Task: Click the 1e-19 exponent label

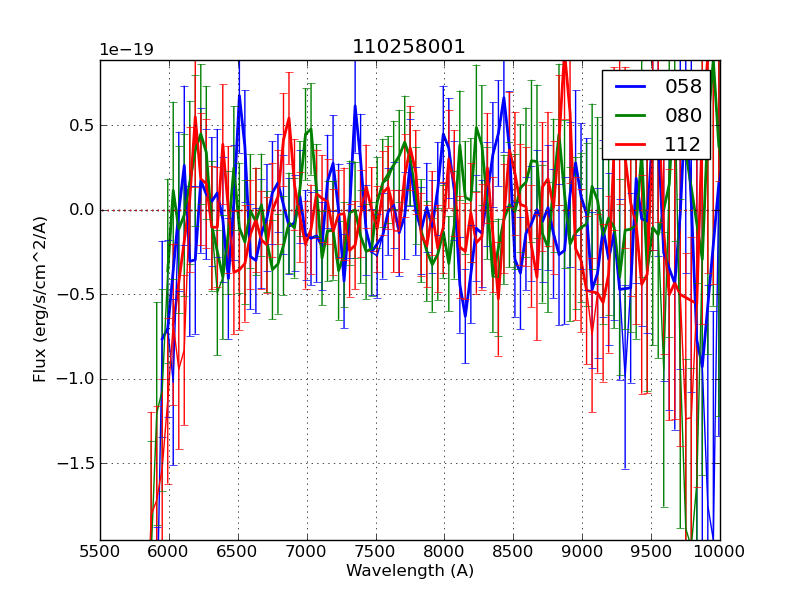Action: 126,50
